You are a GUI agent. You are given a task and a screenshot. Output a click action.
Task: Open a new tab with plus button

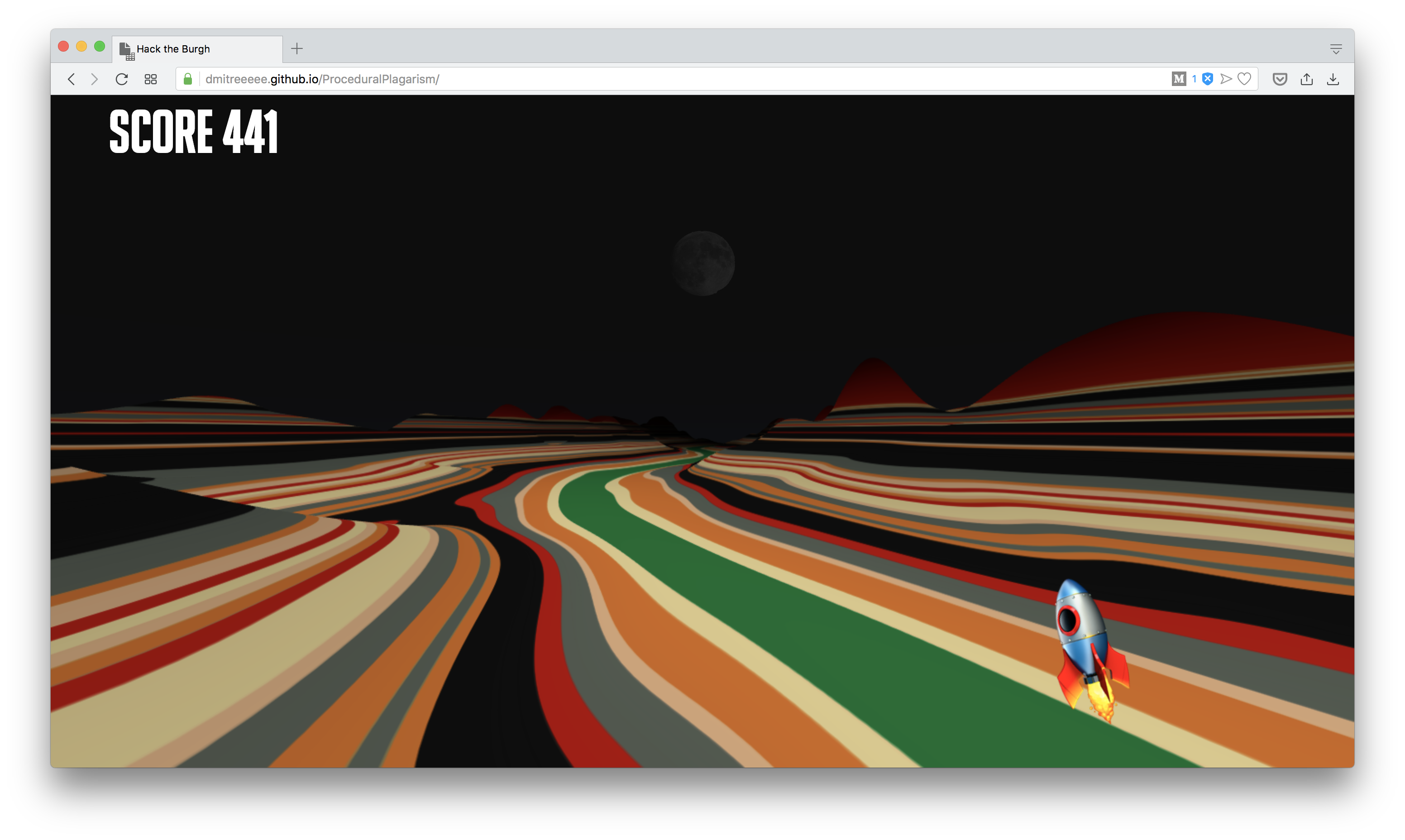(x=296, y=49)
